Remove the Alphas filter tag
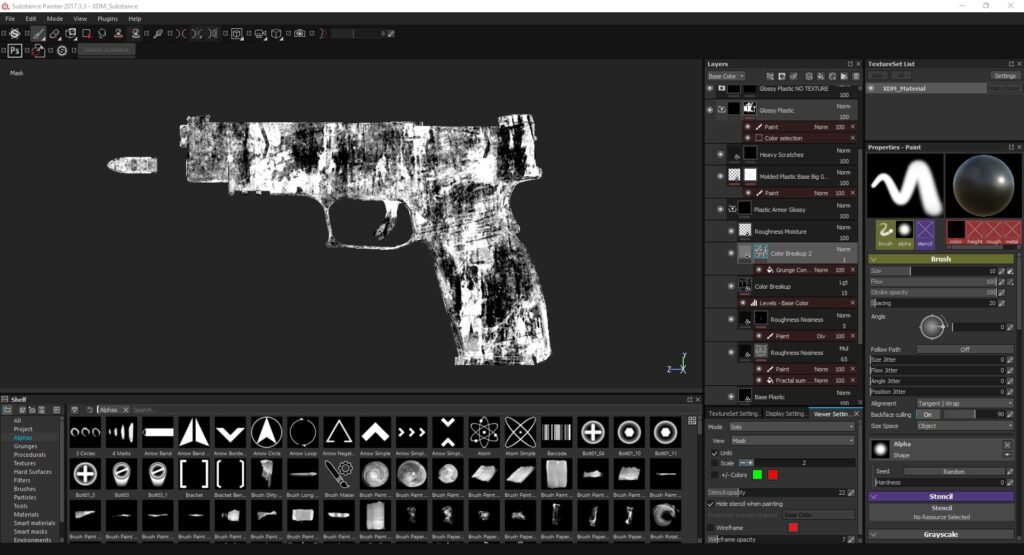 pos(125,410)
